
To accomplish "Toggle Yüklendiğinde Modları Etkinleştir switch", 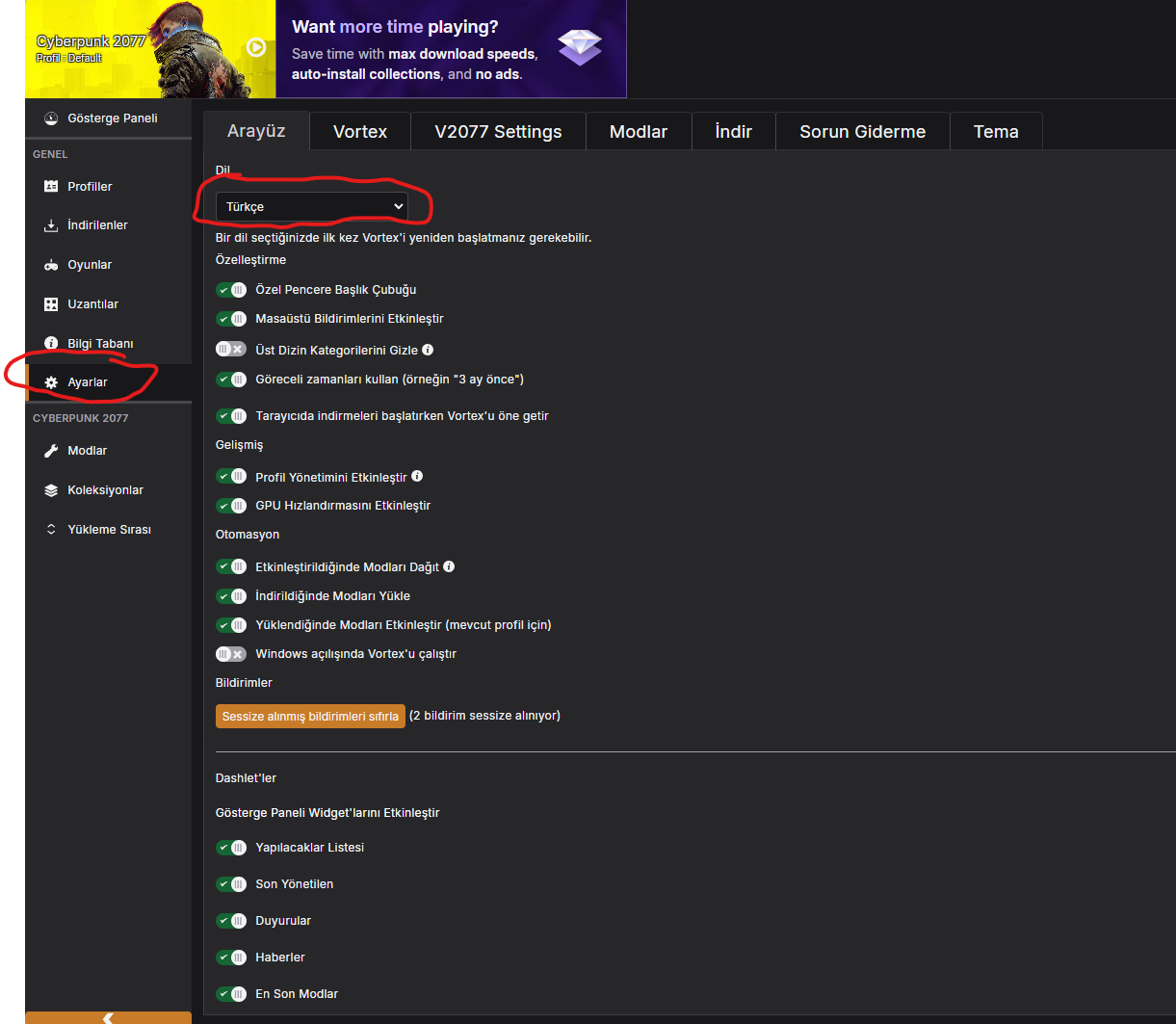I will pyautogui.click(x=231, y=625).
